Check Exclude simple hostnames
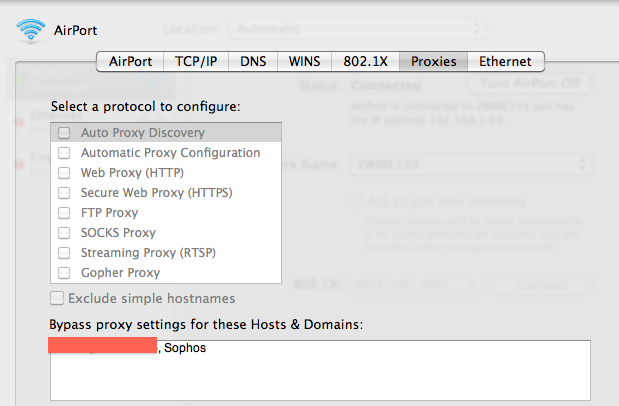This screenshot has width=619, height=406. pos(57,298)
